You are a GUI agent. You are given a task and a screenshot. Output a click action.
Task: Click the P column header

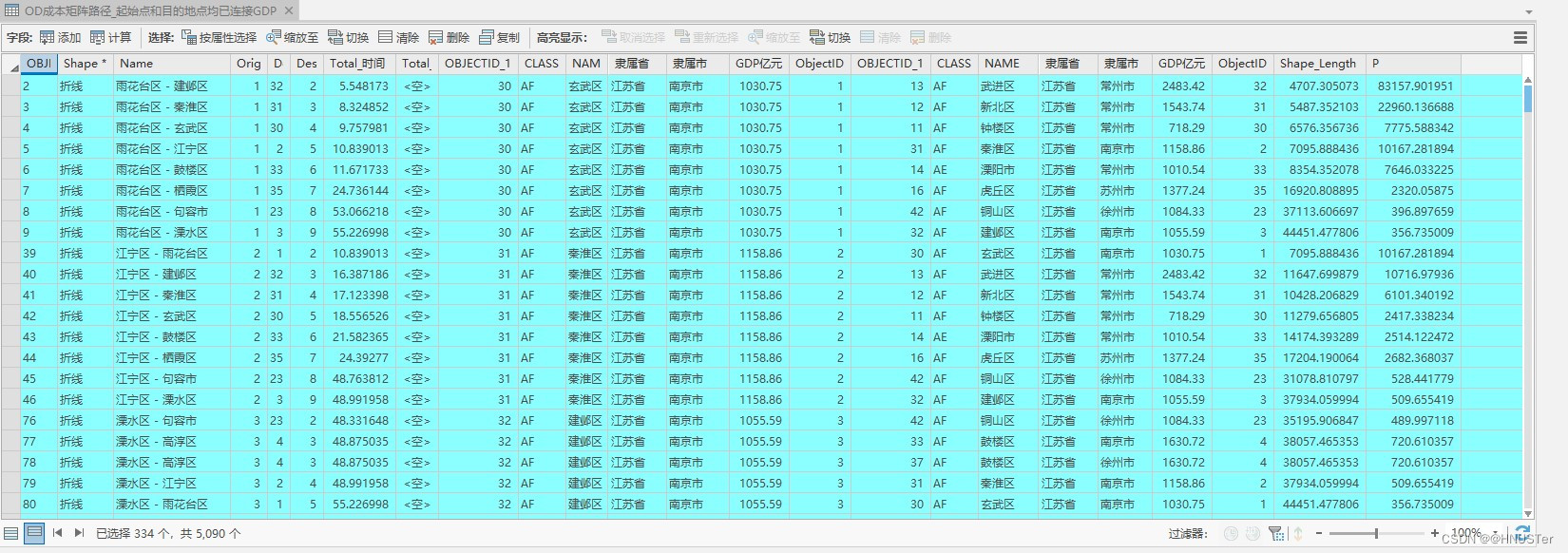point(1412,64)
